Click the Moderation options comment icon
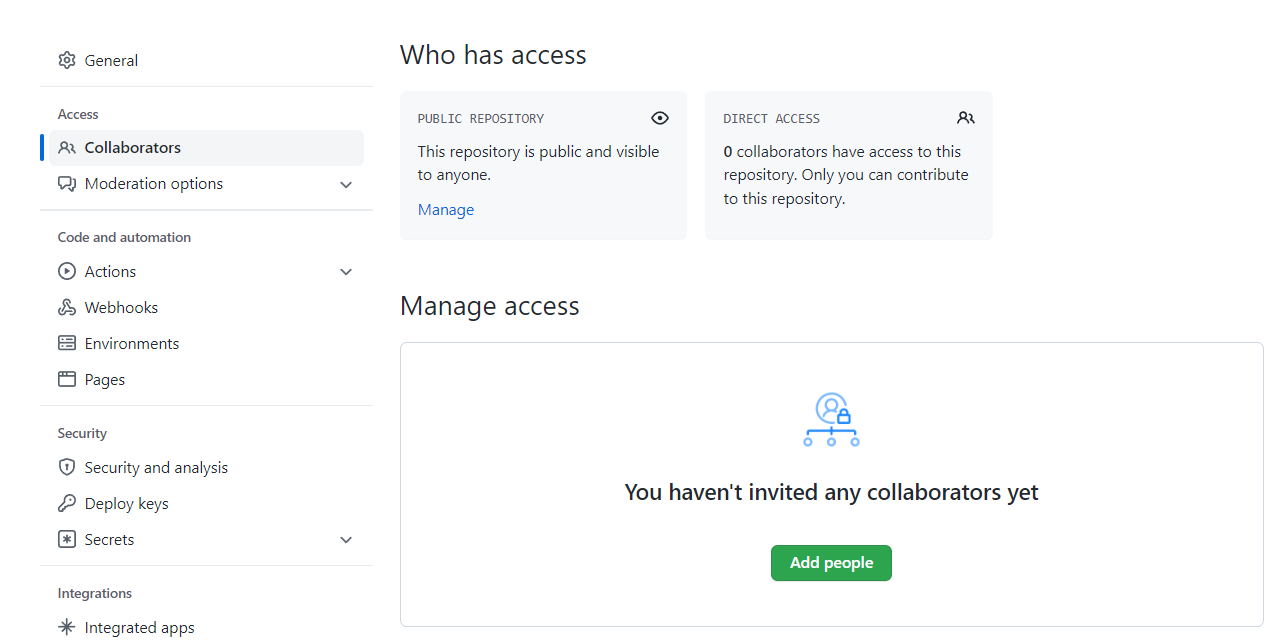The height and width of the screenshot is (643, 1287). tap(67, 184)
